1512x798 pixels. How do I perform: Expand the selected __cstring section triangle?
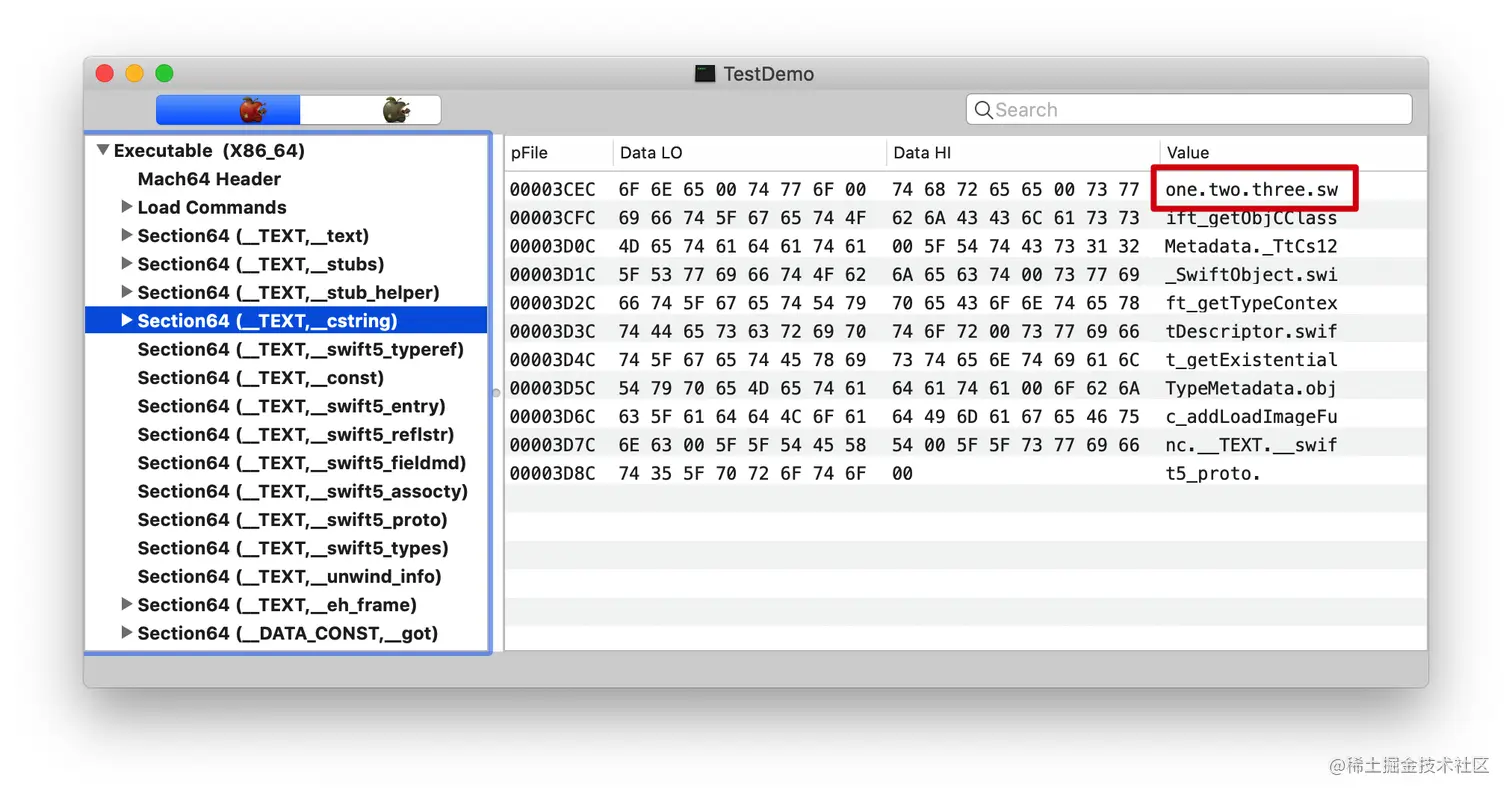(x=126, y=320)
